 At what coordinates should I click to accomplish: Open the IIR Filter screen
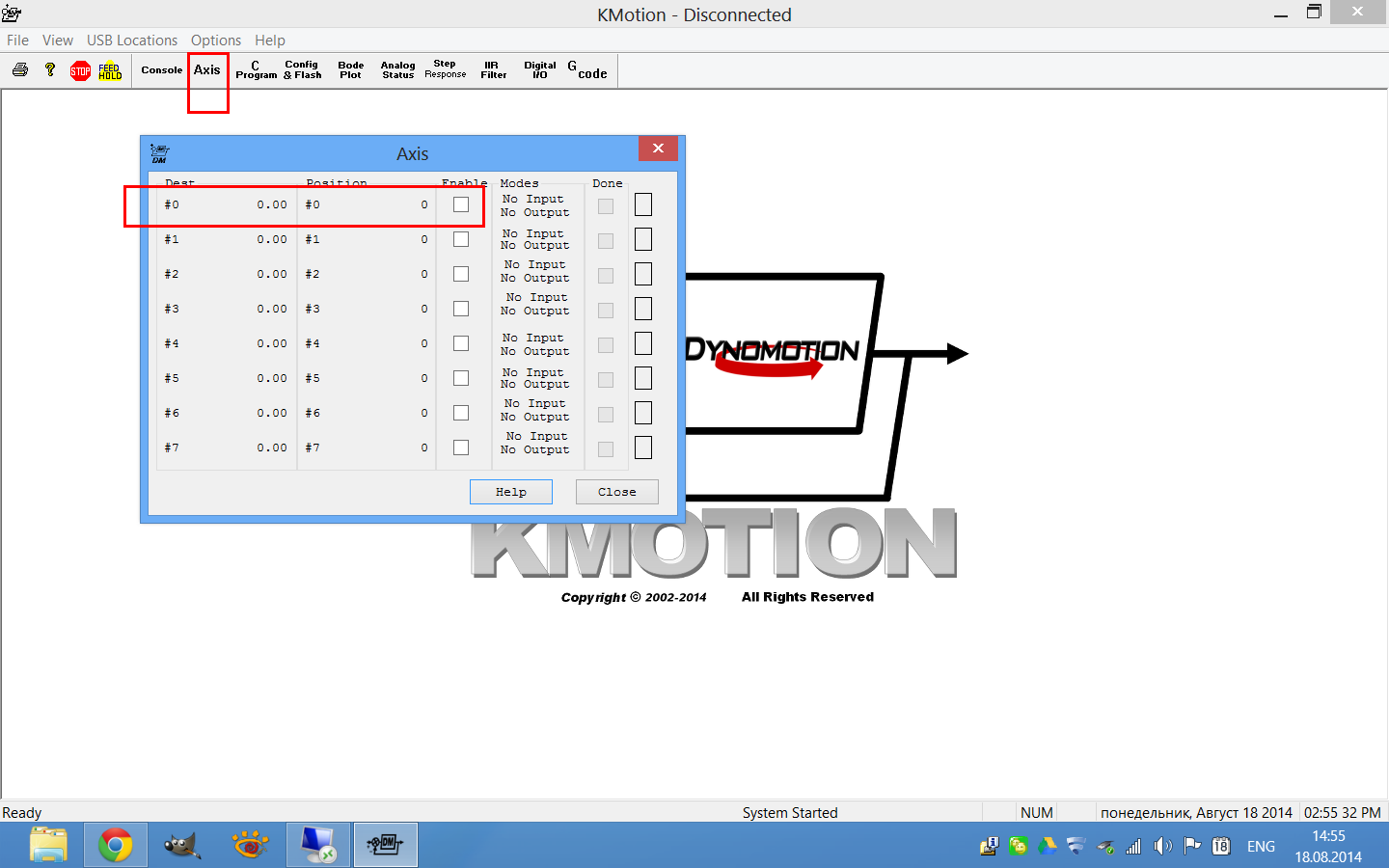coord(494,70)
